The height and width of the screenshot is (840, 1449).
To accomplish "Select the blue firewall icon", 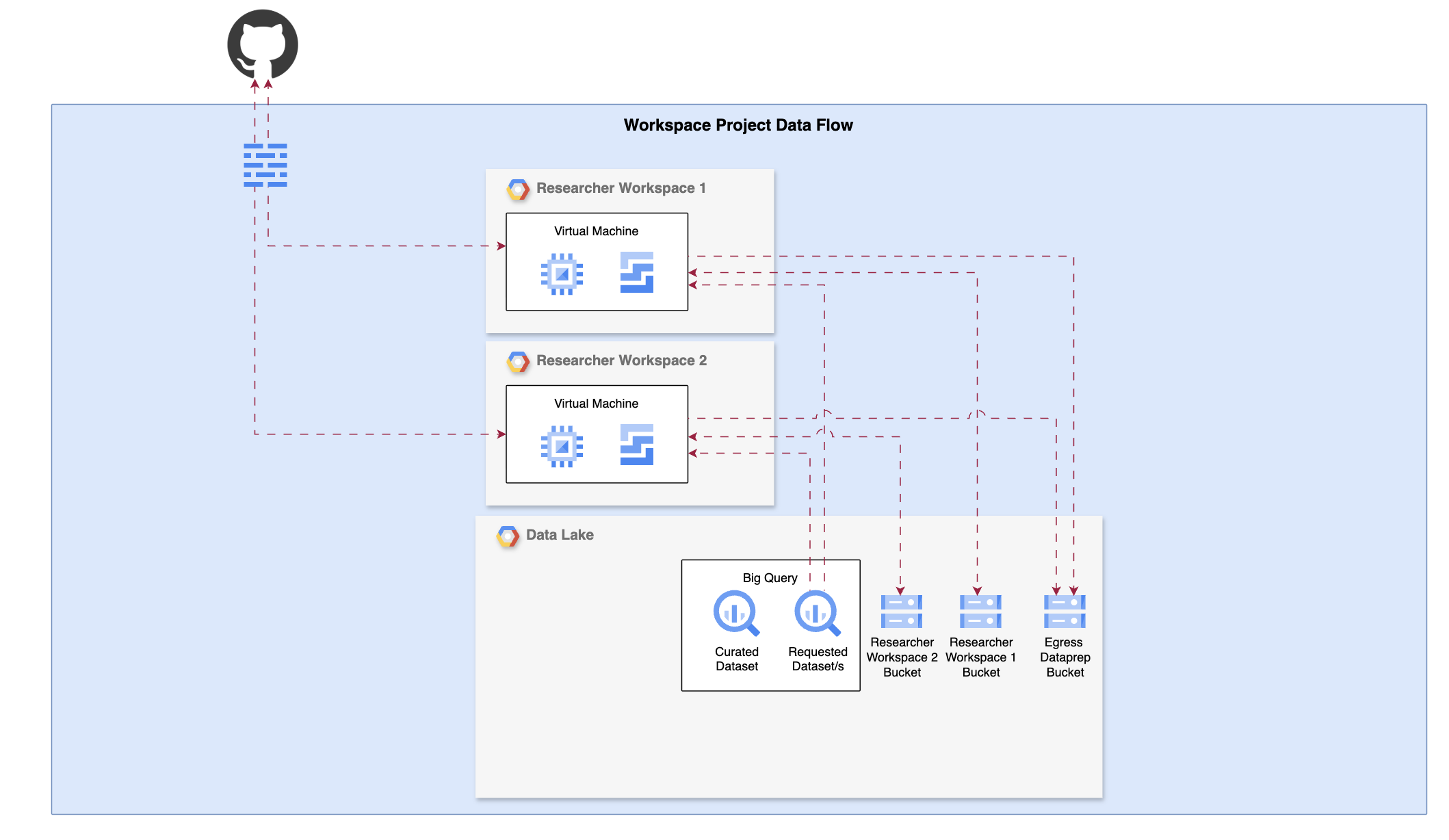I will 265,165.
